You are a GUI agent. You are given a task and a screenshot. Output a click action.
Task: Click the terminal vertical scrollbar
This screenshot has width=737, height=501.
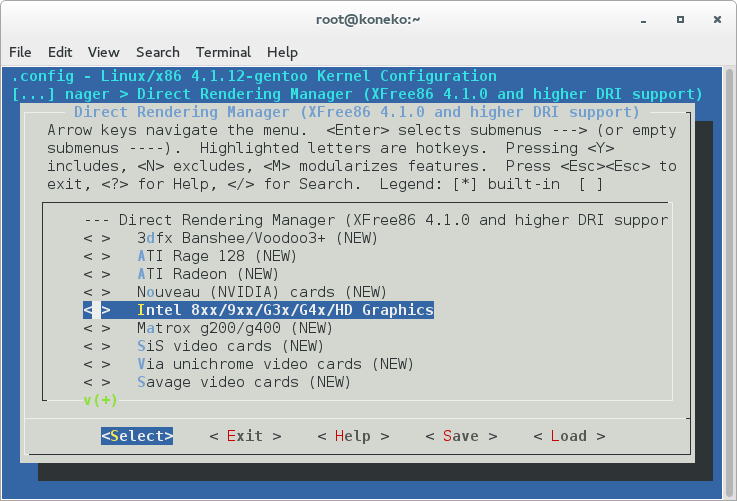click(x=729, y=282)
